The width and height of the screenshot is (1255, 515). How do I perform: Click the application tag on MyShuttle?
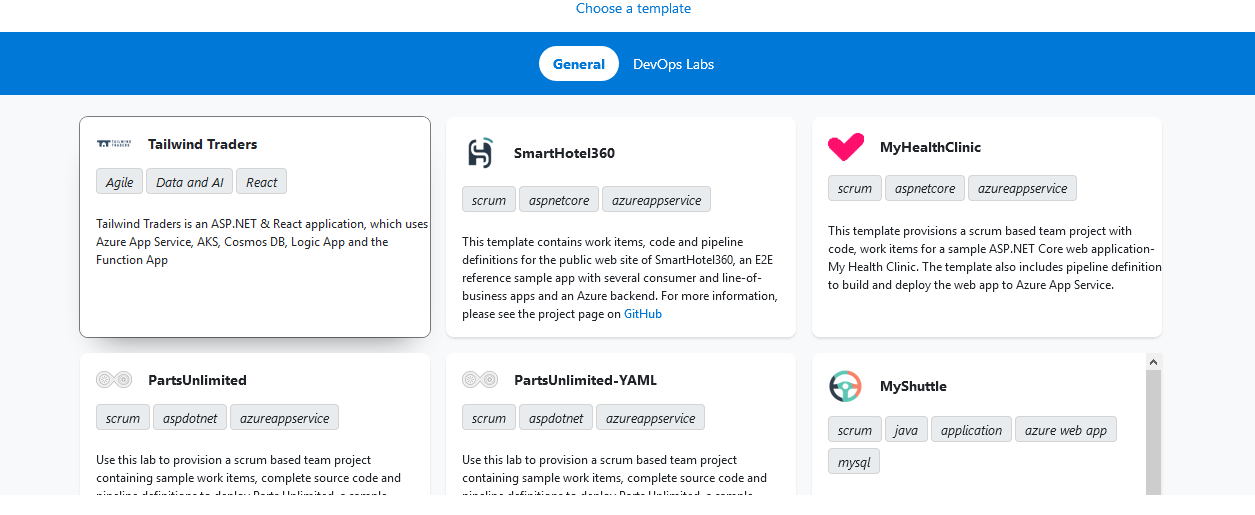pos(971,430)
